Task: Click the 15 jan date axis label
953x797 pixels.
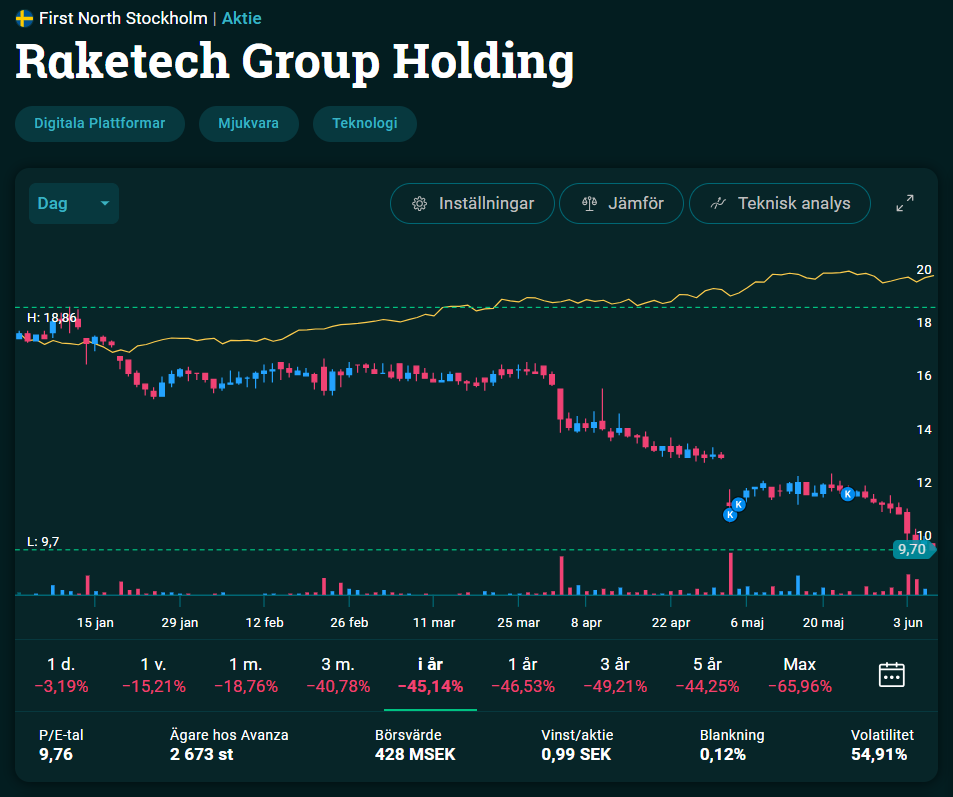Action: 95,623
